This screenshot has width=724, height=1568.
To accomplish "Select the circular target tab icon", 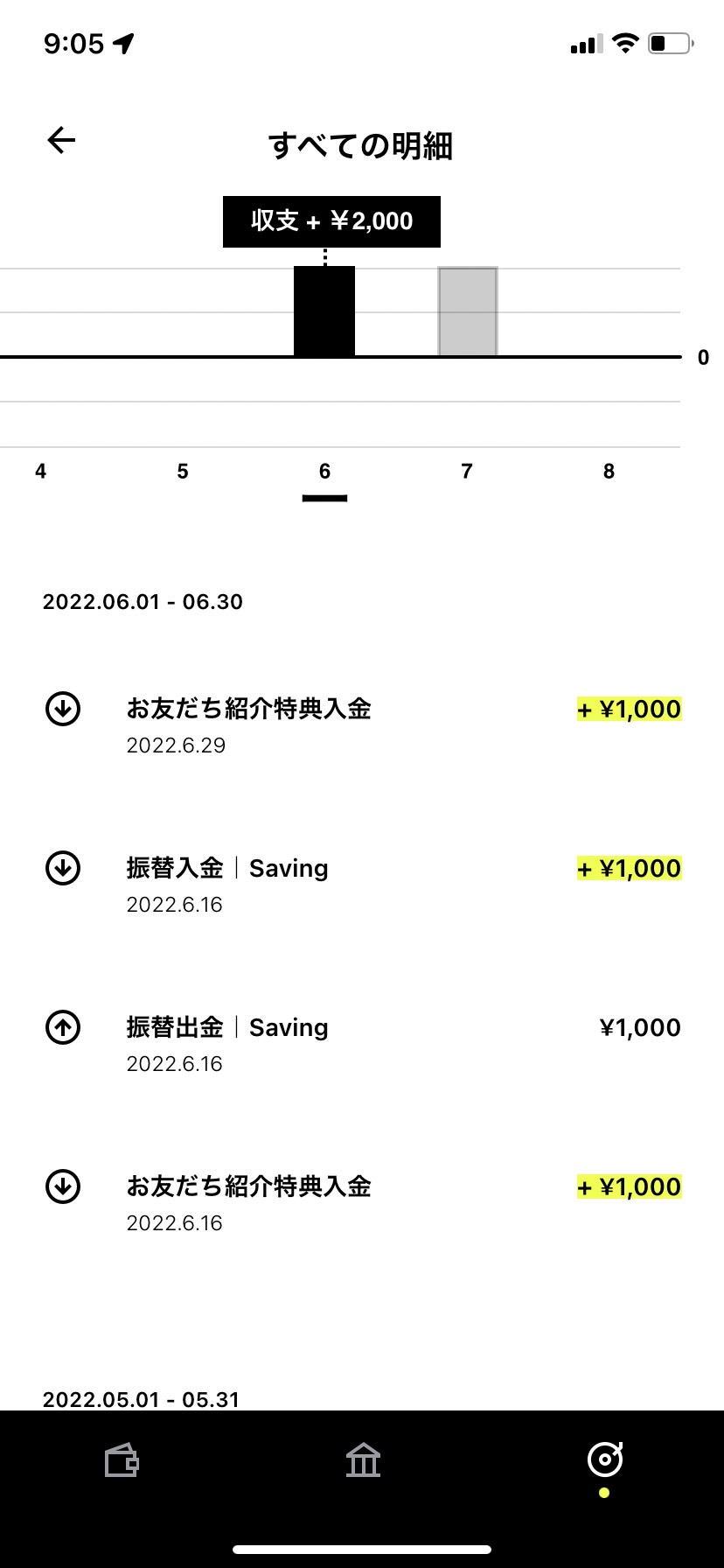I will 605,1459.
